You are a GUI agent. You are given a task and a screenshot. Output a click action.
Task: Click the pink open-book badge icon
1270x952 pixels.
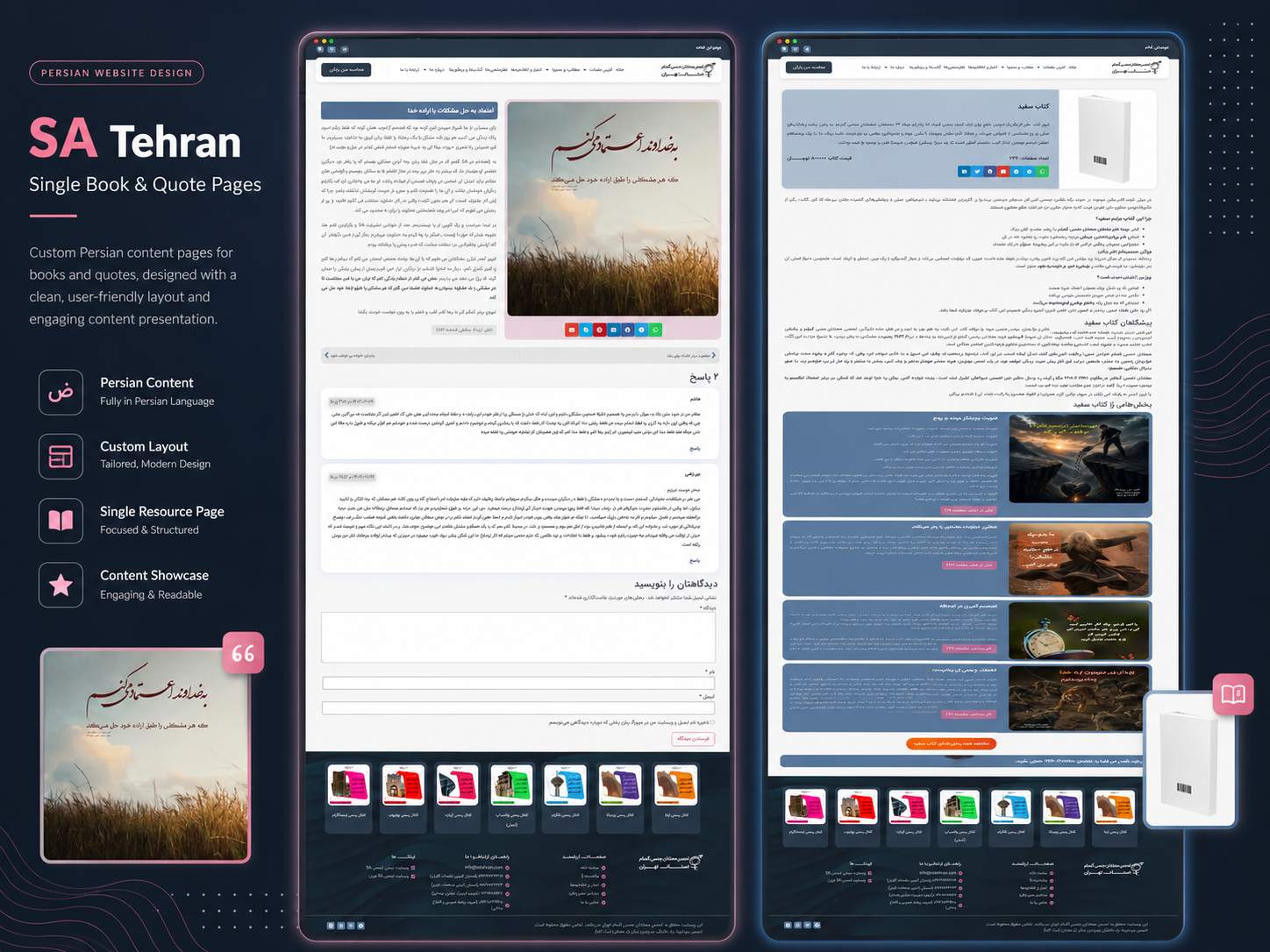pos(1233,695)
